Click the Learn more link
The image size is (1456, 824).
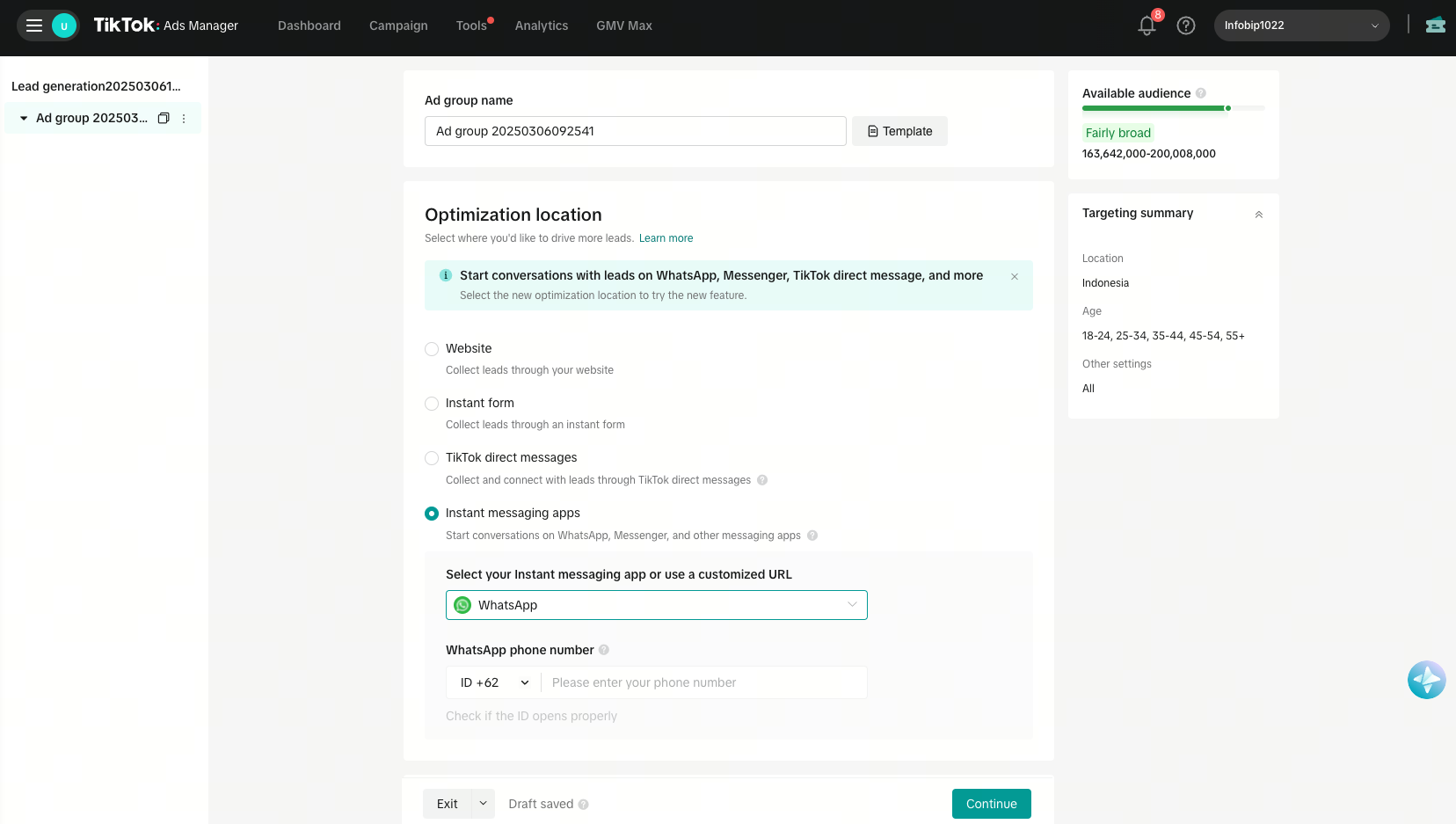pos(666,238)
